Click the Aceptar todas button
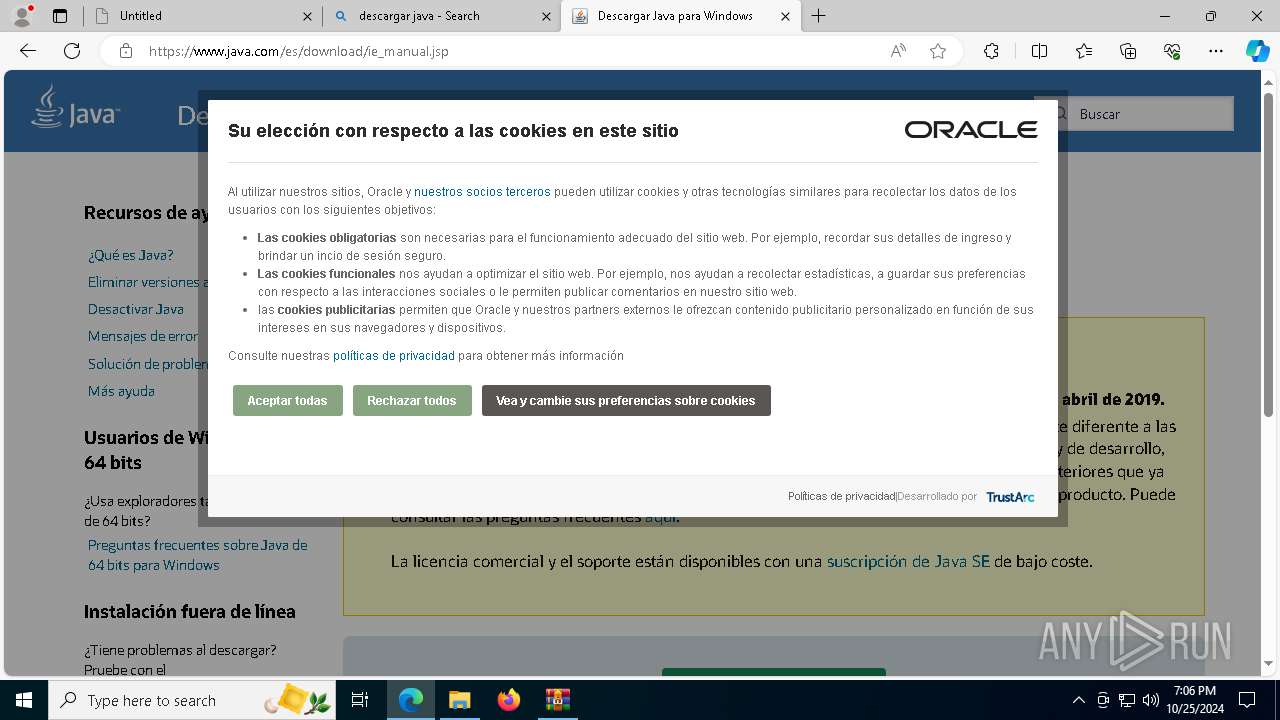Image resolution: width=1280 pixels, height=720 pixels. coord(287,400)
